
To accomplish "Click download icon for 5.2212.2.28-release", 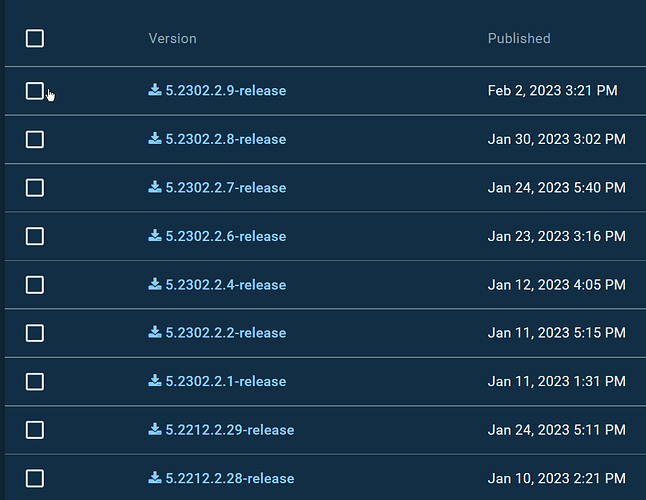I will click(155, 478).
